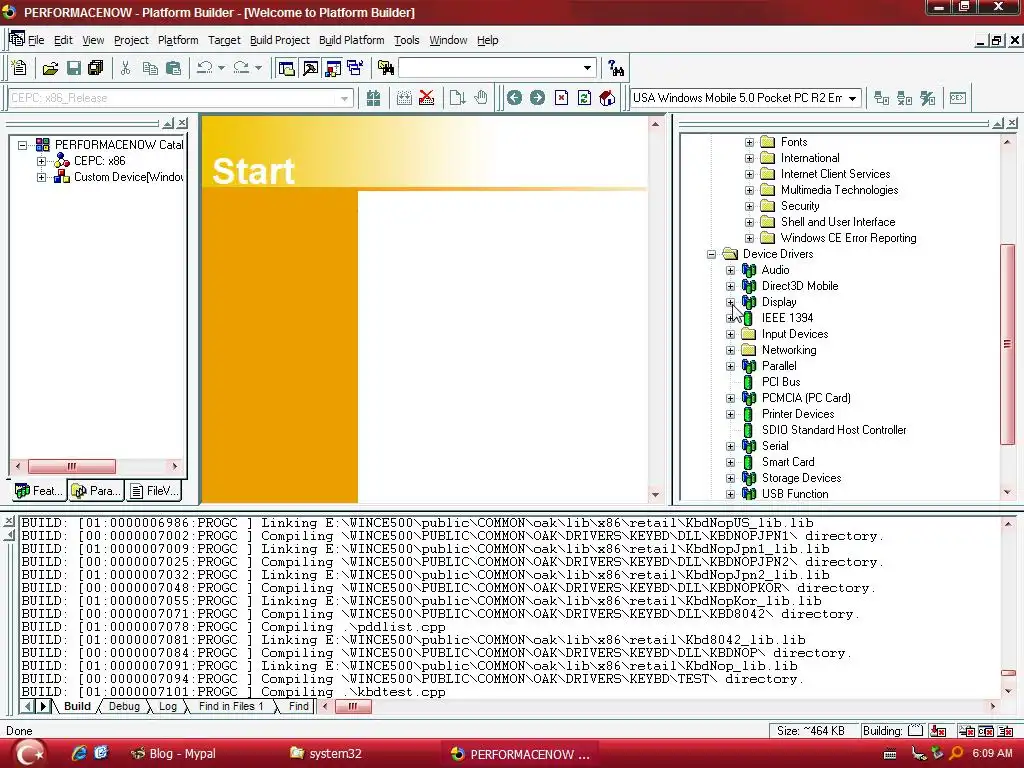Click the Home page icon
This screenshot has width=1024, height=768.
click(607, 98)
